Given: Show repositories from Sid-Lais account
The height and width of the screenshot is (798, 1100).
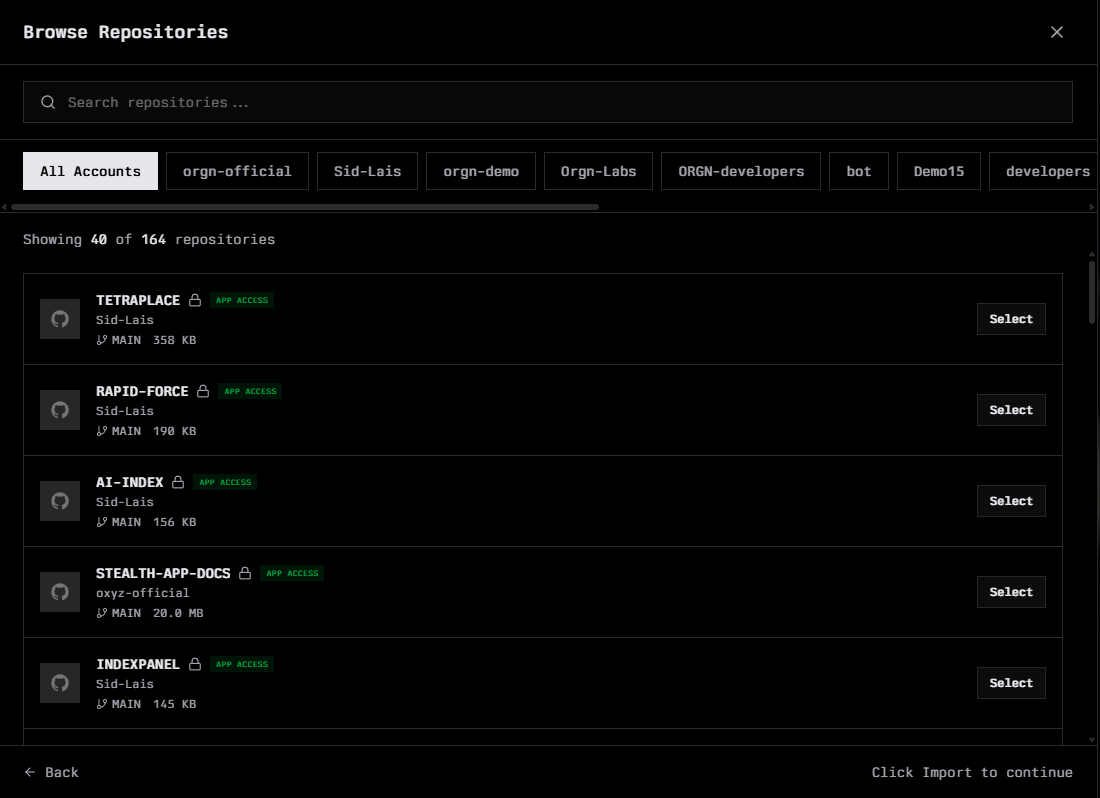Looking at the screenshot, I should coord(367,171).
